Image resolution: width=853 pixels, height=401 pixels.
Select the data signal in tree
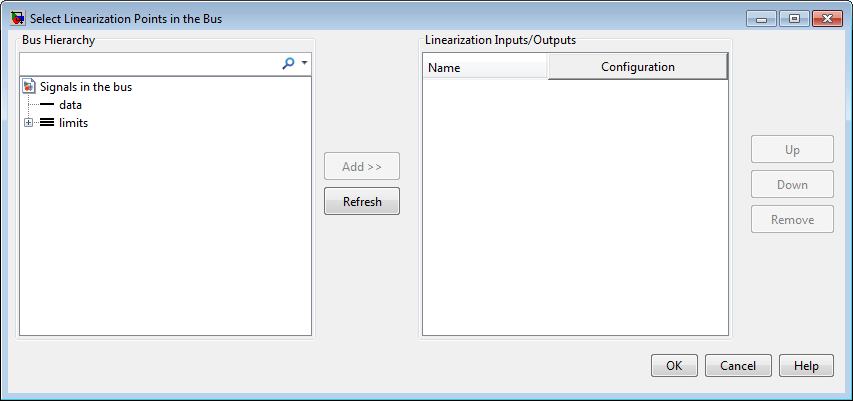coord(70,105)
